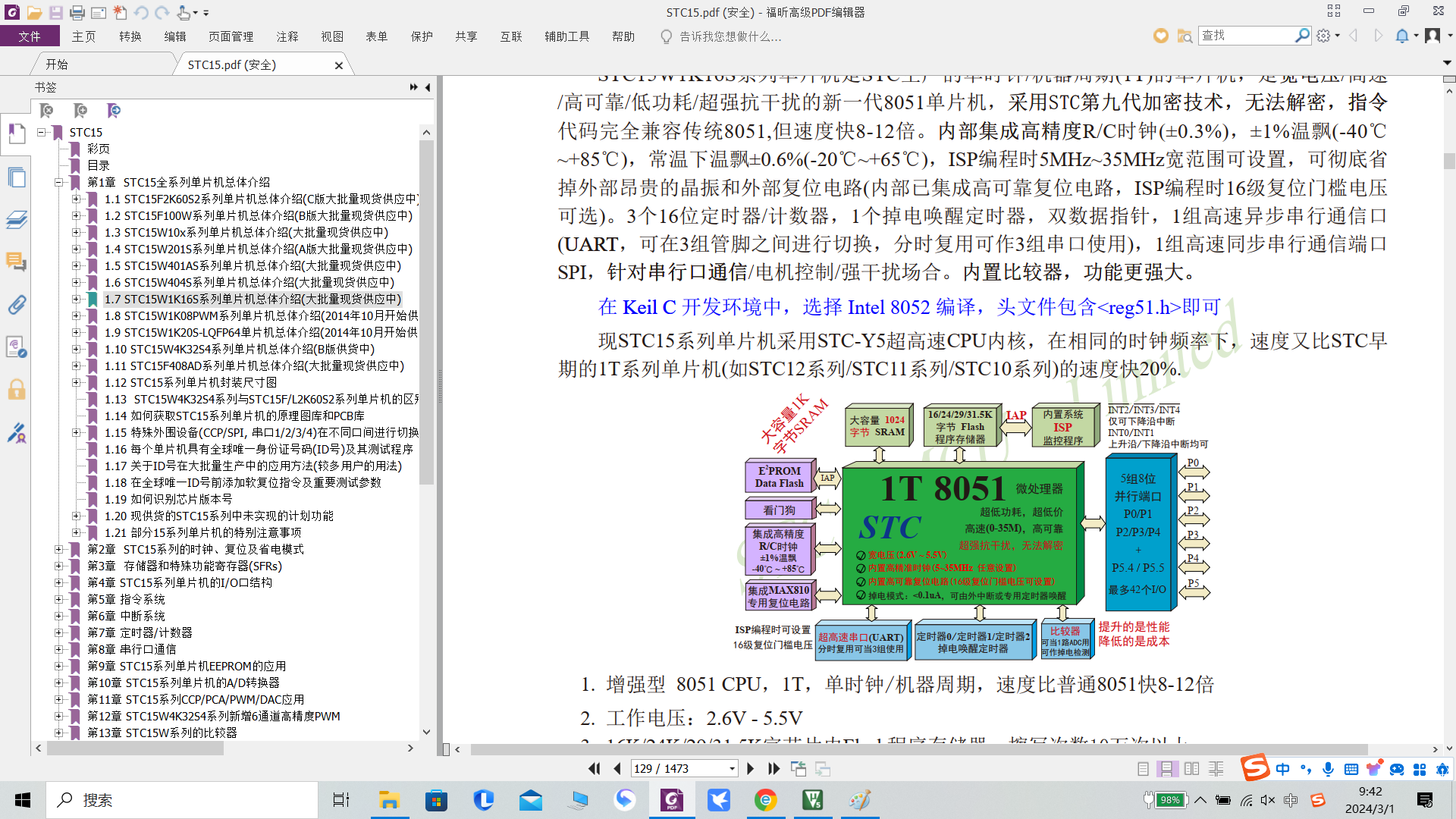
Task: Click the Redo arrow icon
Action: [162, 12]
